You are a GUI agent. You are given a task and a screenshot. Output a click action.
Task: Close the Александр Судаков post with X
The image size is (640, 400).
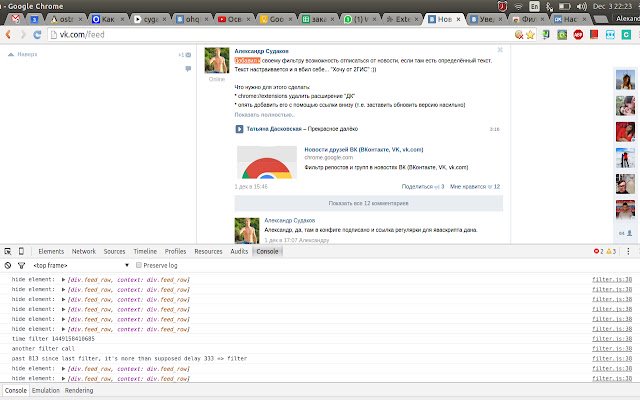click(500, 50)
